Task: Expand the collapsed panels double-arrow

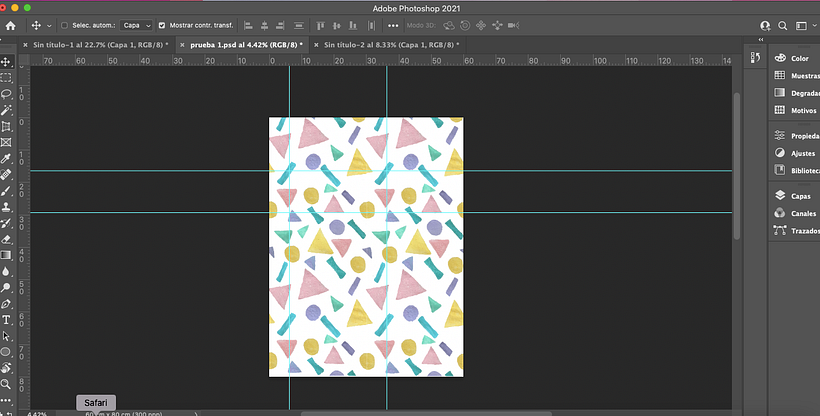Action: click(x=761, y=40)
